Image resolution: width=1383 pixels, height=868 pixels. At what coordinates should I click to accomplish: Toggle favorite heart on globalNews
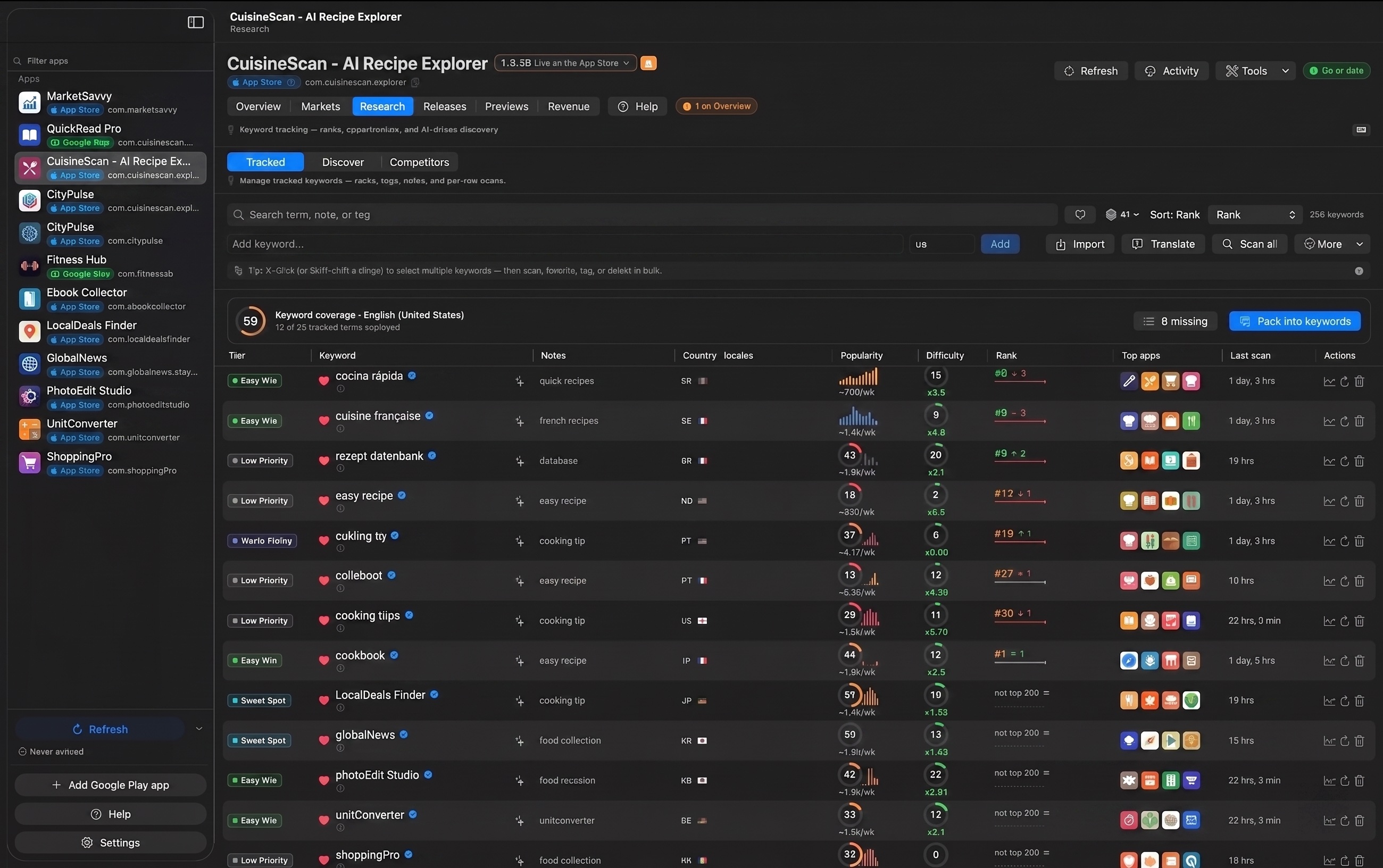(324, 740)
